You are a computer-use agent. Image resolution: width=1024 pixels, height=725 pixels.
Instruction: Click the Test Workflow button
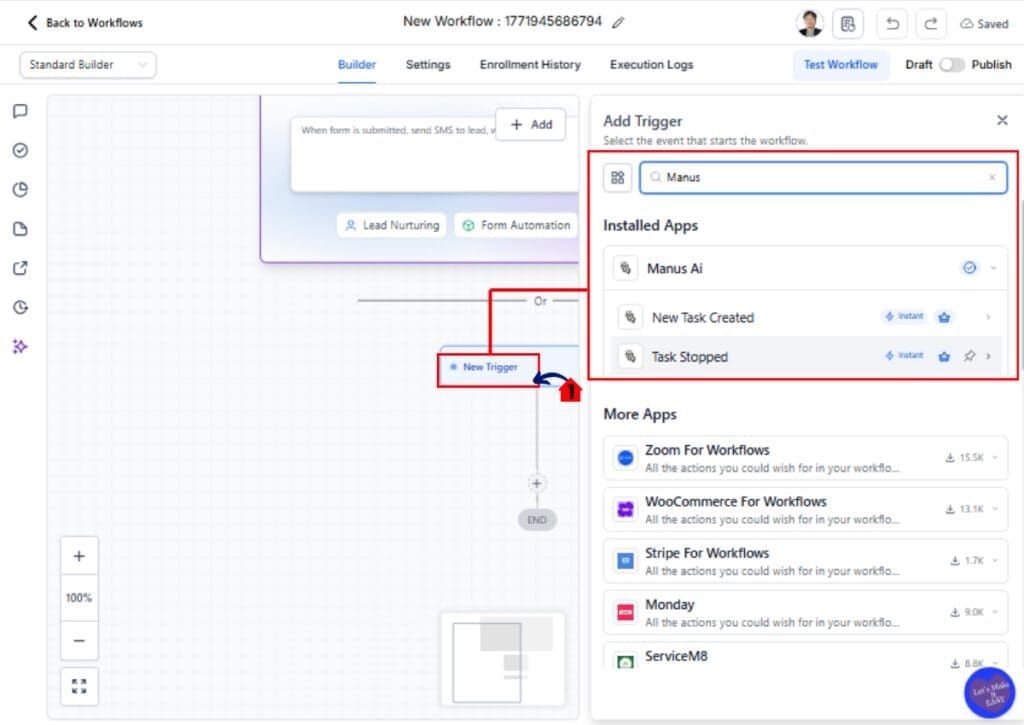[x=841, y=64]
